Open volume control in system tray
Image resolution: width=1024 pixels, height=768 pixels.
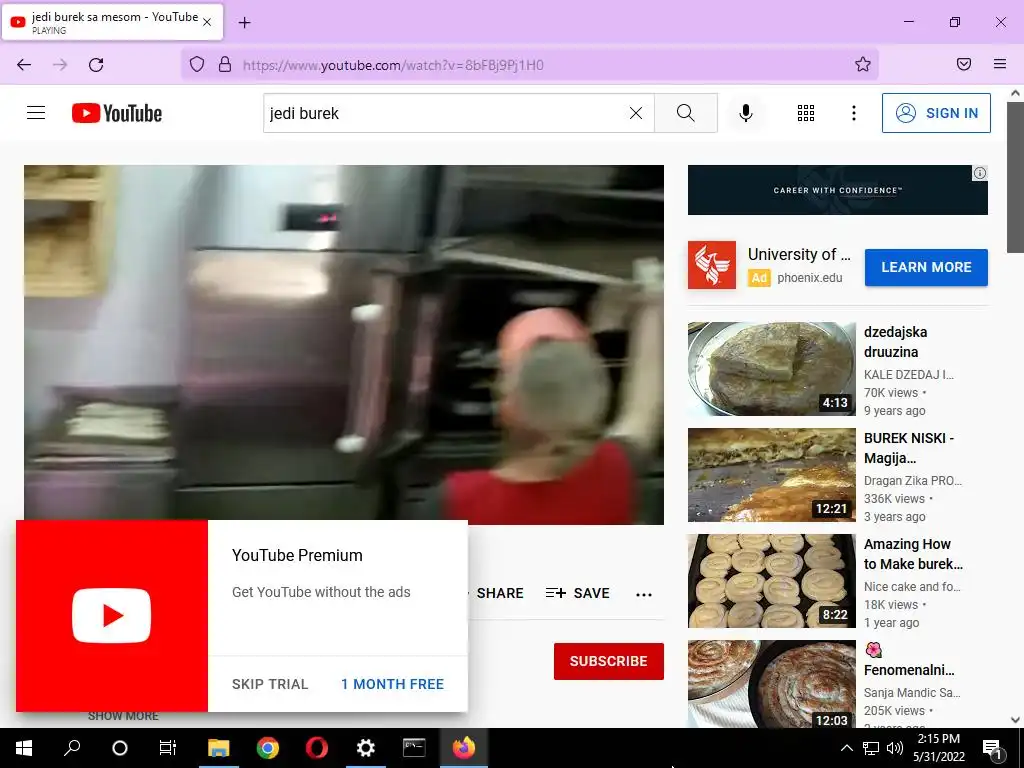point(895,748)
